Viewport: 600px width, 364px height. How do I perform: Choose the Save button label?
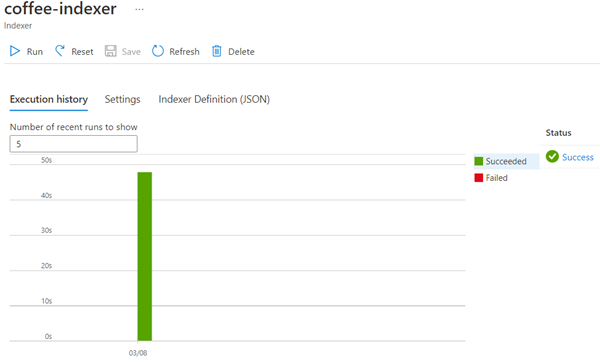point(131,52)
